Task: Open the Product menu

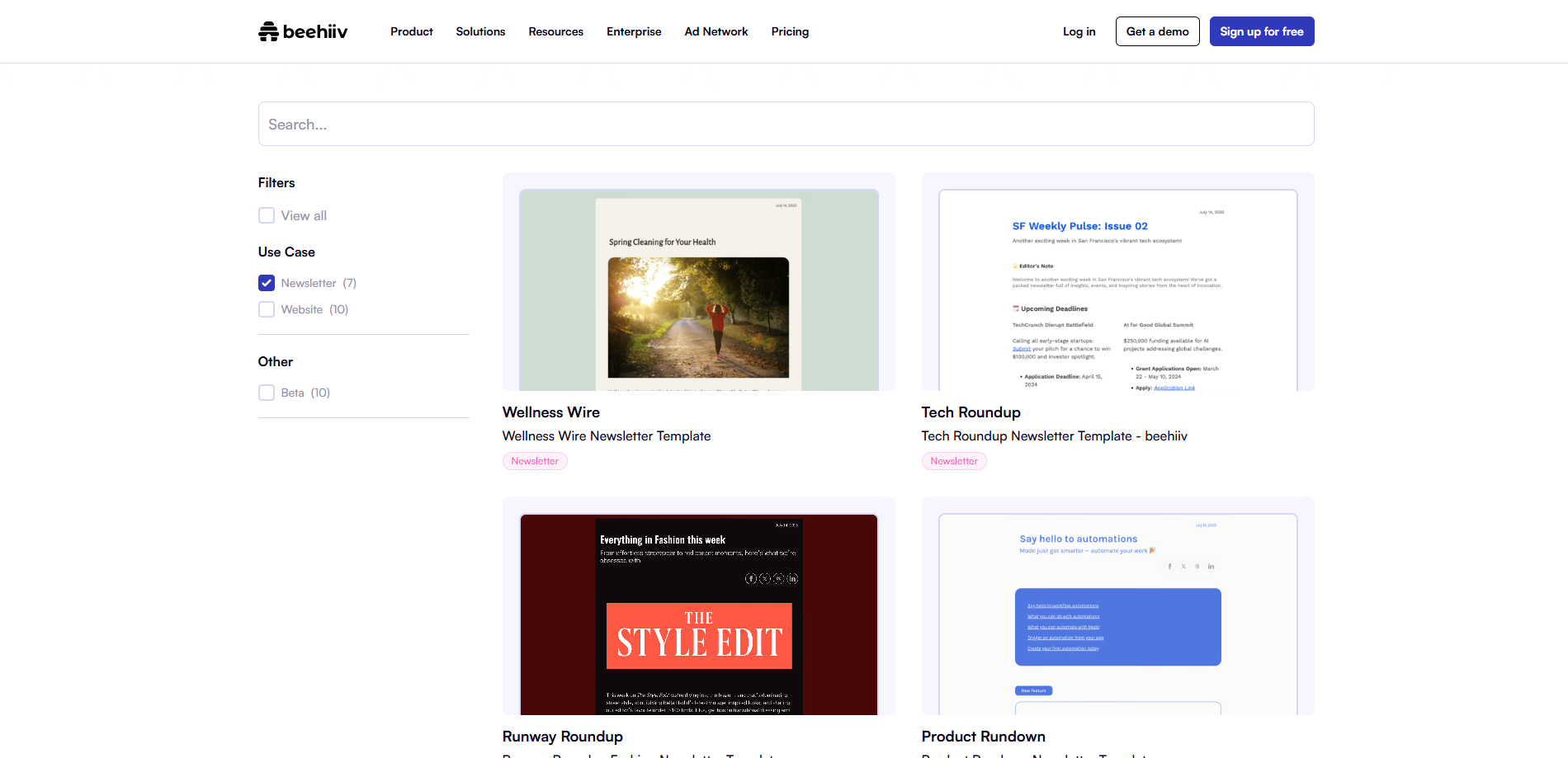Action: [x=412, y=31]
